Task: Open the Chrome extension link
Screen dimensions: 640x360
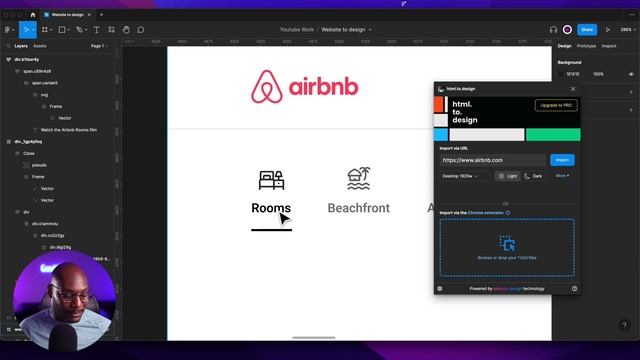Action: pos(485,213)
